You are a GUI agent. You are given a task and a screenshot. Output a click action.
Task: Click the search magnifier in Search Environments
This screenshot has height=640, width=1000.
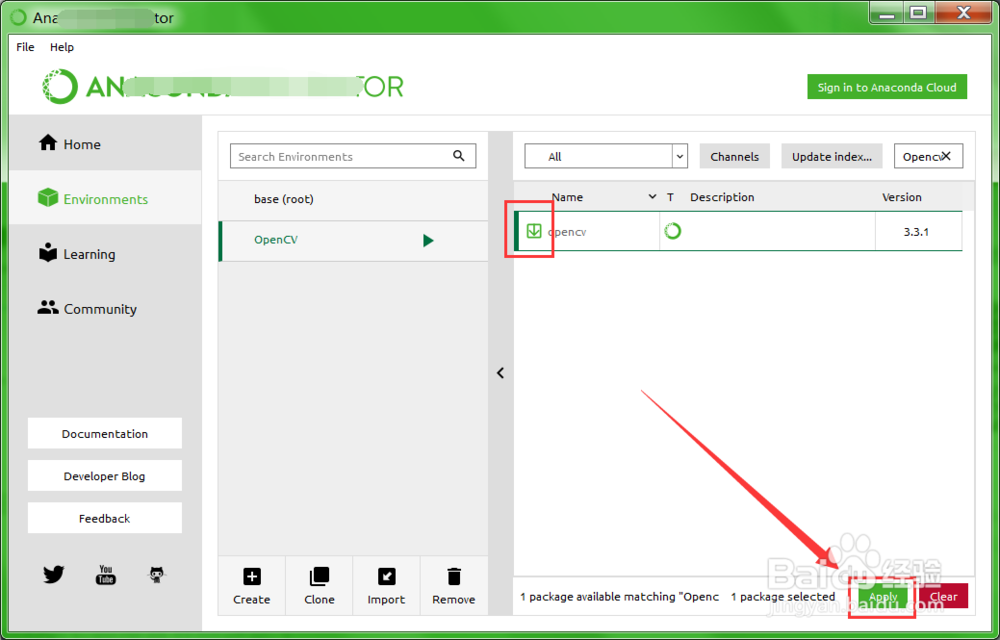[459, 156]
